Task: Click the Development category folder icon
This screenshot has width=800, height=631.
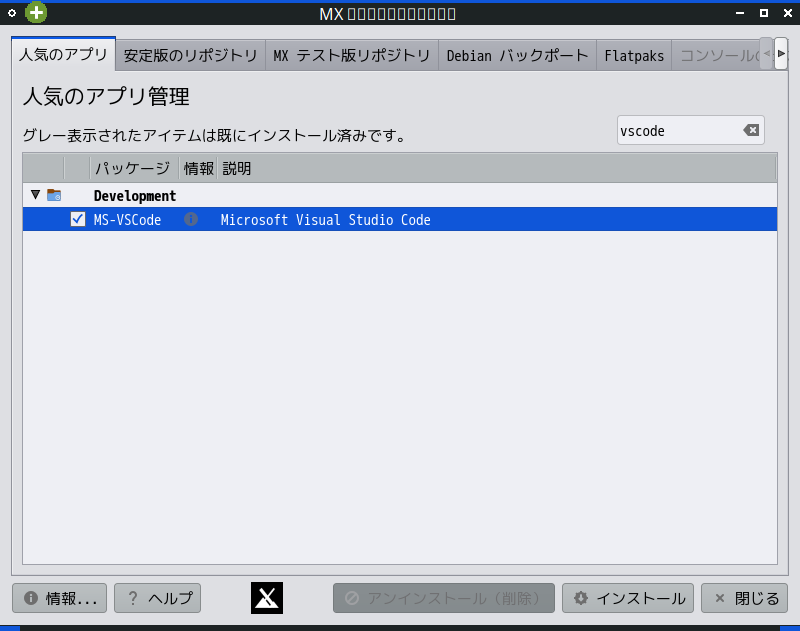Action: [x=54, y=195]
